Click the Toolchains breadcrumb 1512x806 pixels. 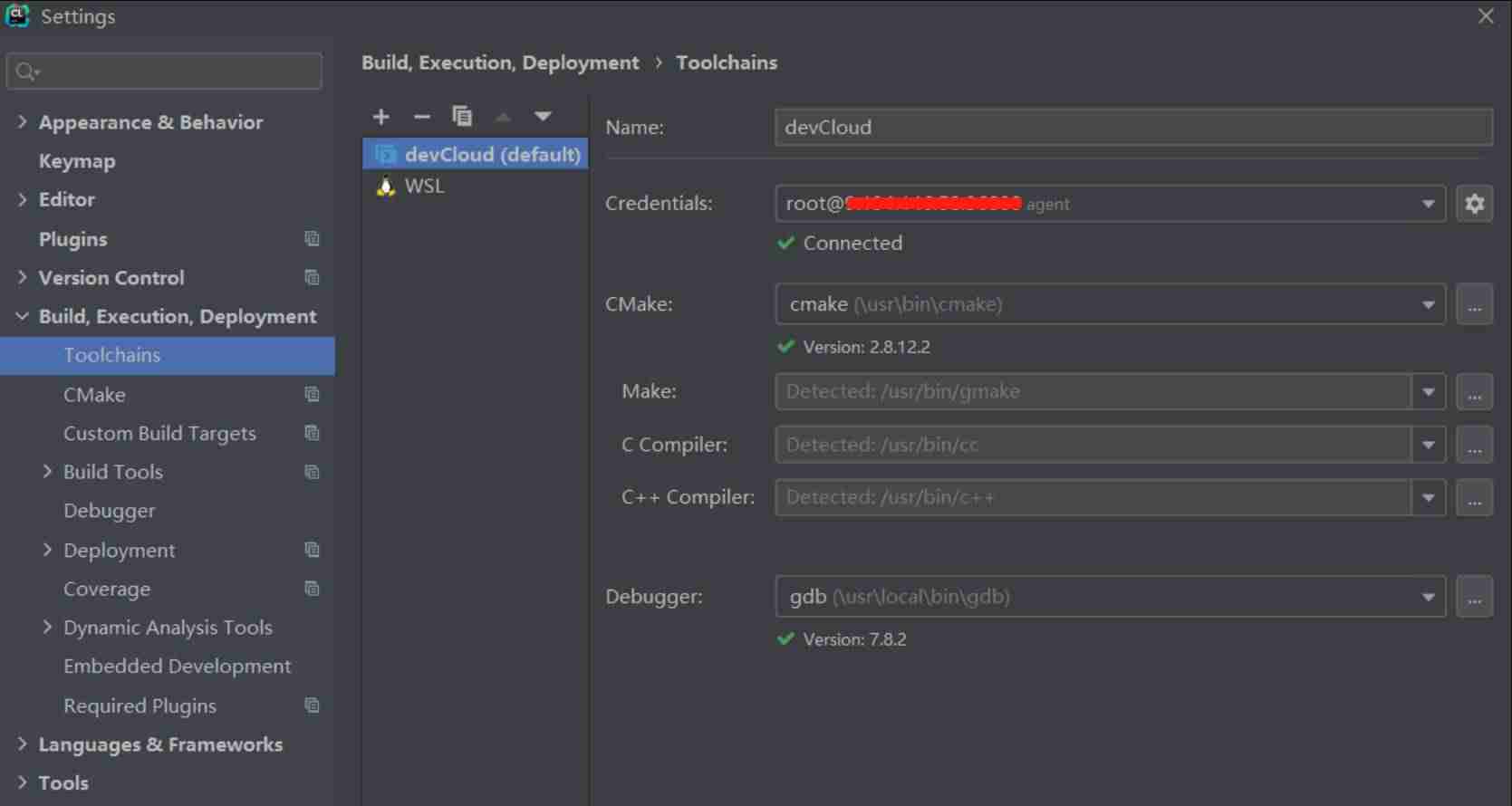(727, 62)
